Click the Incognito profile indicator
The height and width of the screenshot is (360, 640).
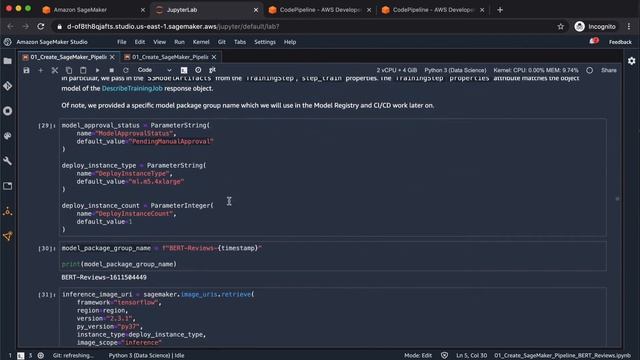(595, 27)
